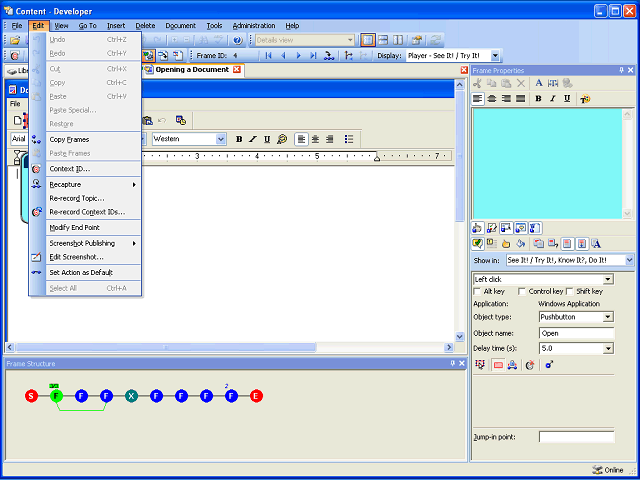
Task: Click left-align icon in Frame Properties
Action: (478, 99)
